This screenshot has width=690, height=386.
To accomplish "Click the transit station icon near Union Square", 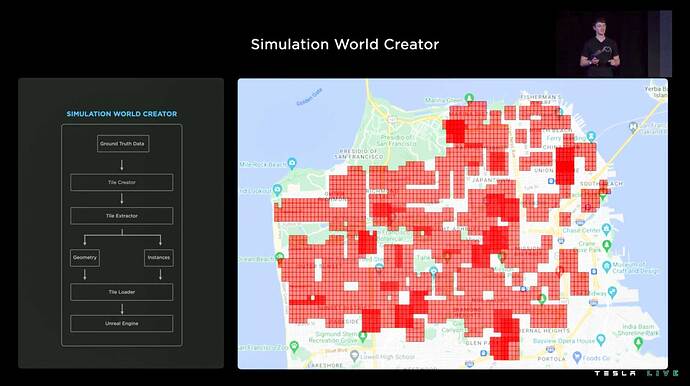I will coord(551,181).
